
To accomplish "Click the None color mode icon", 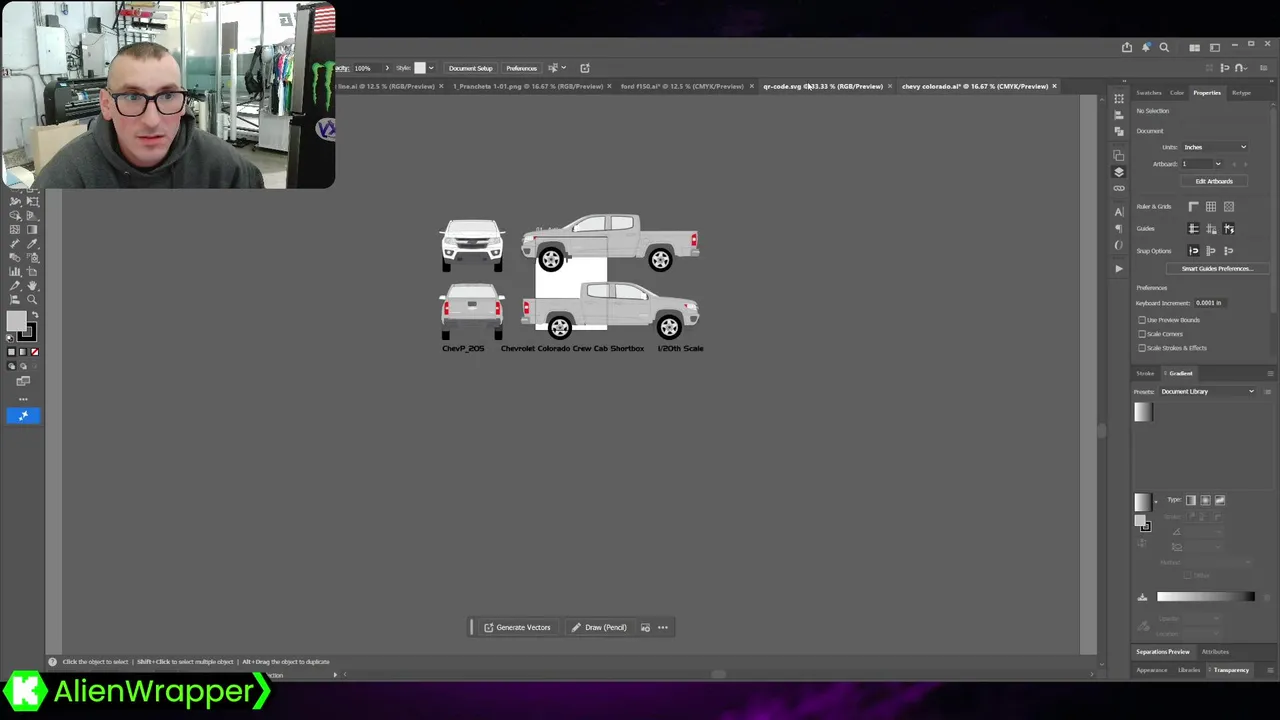I will 35,352.
